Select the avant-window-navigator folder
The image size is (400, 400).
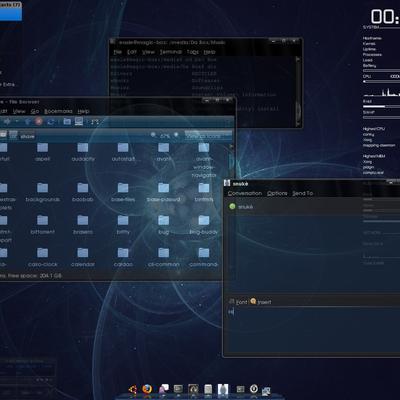tap(204, 160)
